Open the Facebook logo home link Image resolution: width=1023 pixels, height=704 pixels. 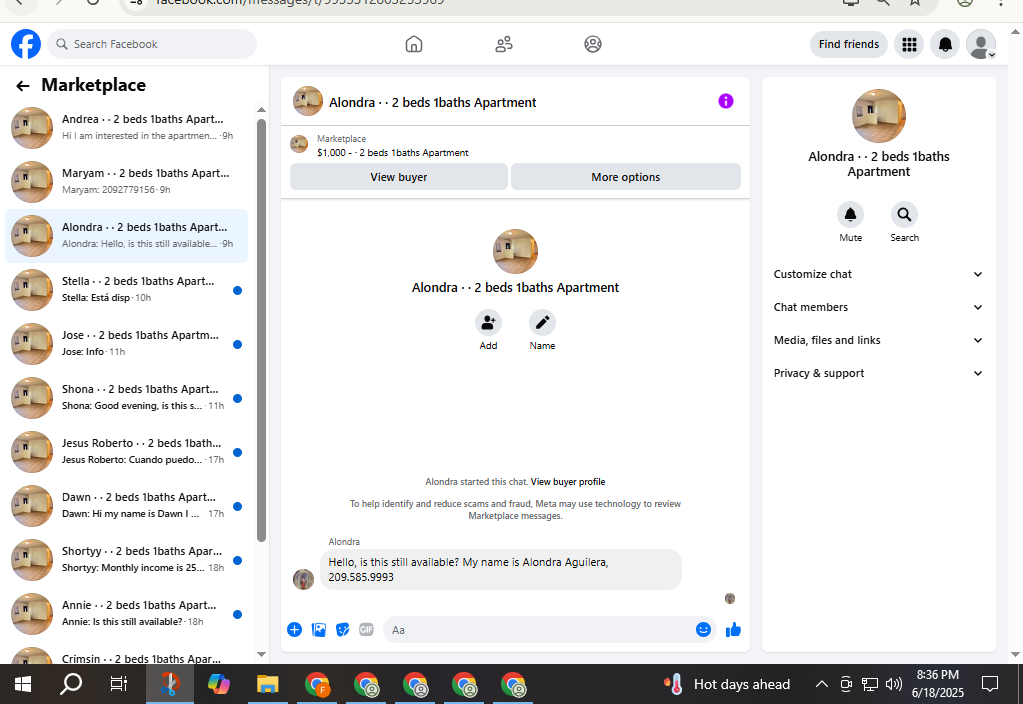(26, 44)
